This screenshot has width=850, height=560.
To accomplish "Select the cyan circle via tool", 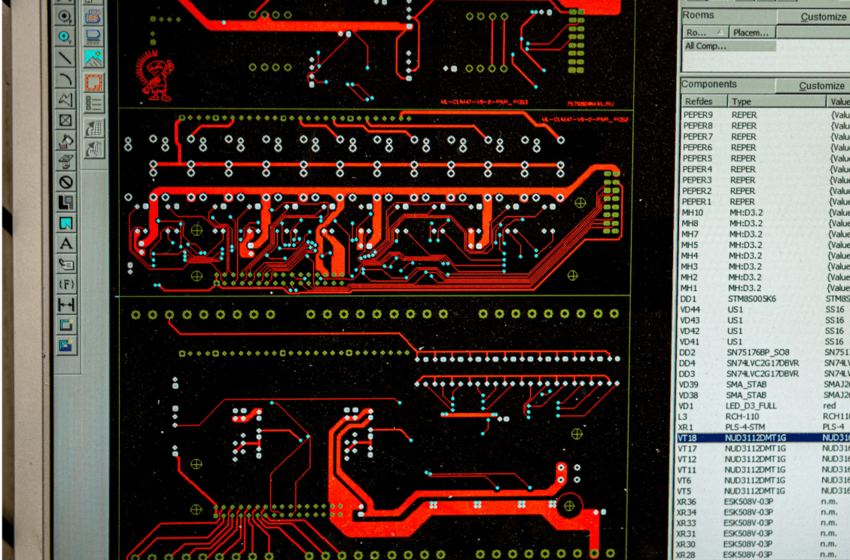I will coord(65,36).
